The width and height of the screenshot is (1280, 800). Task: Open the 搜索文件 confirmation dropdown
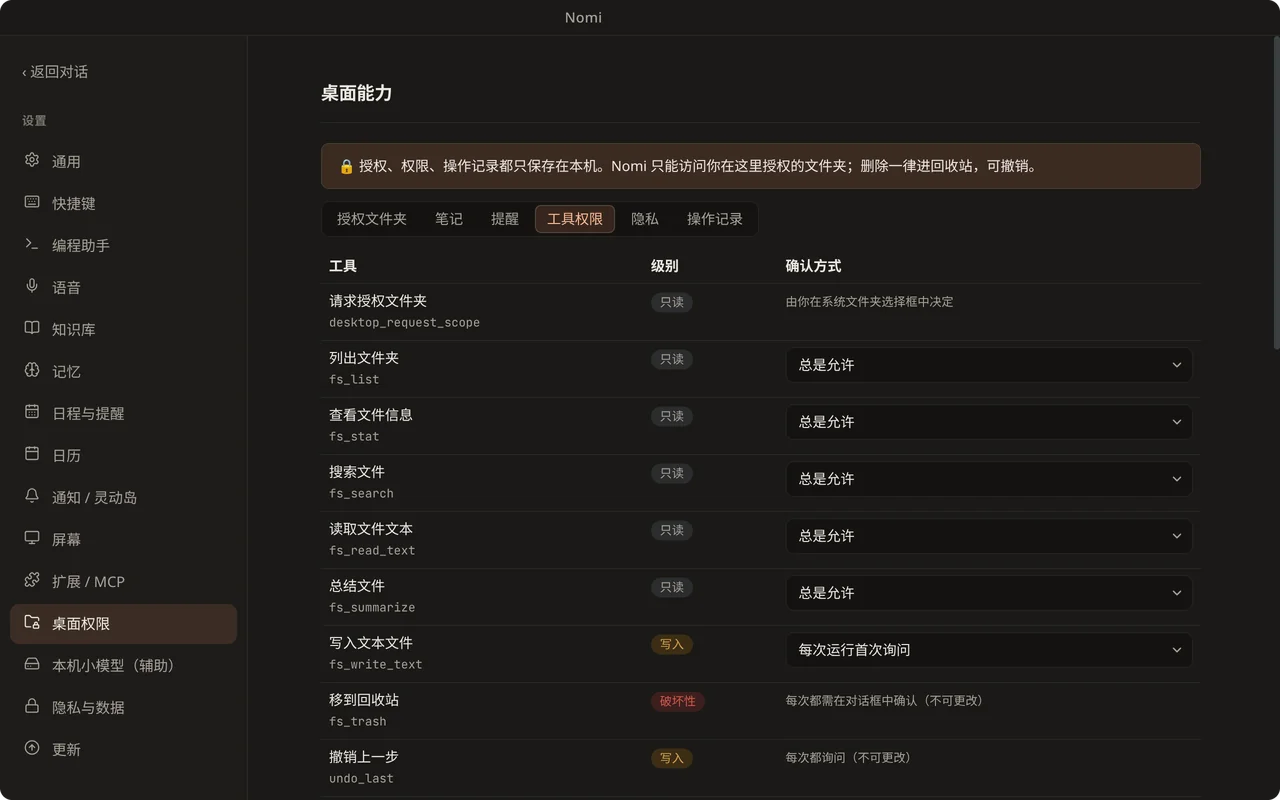(989, 479)
